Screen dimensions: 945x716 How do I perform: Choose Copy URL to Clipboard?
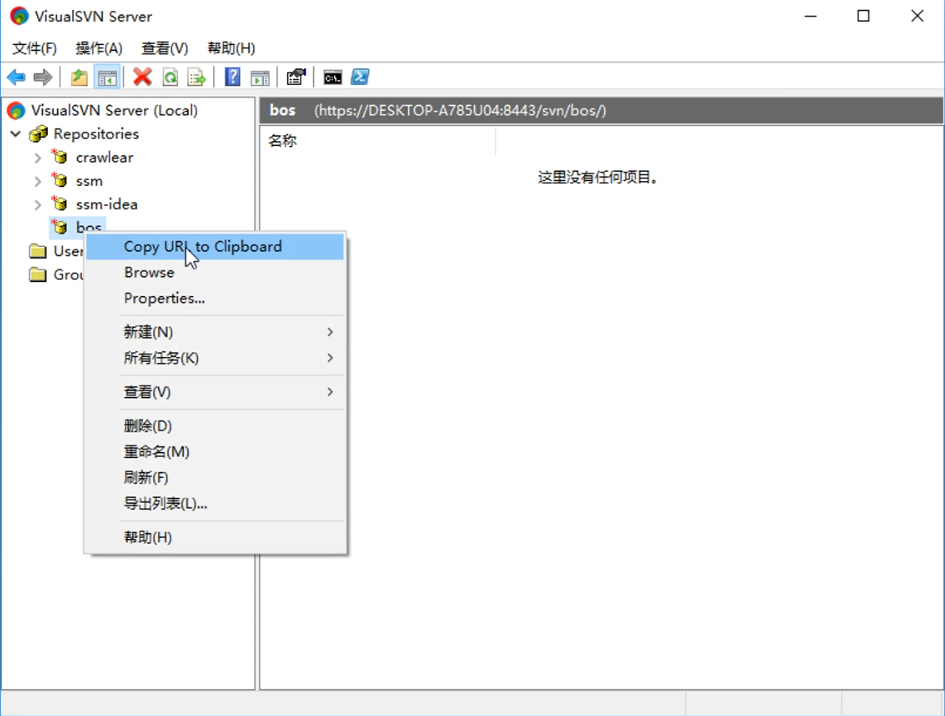click(215, 247)
